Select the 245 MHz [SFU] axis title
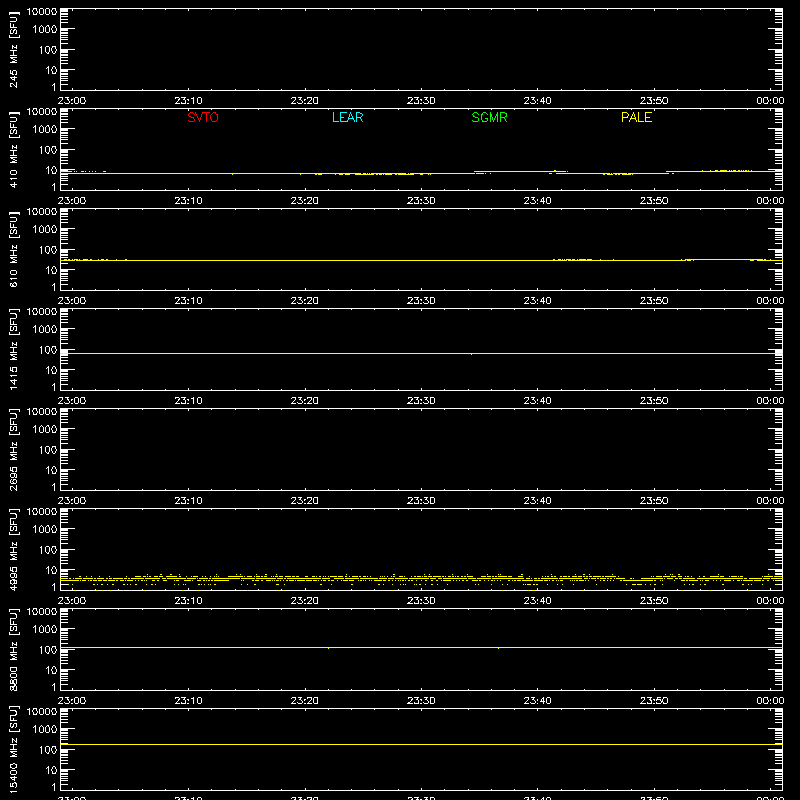 pyautogui.click(x=13, y=49)
